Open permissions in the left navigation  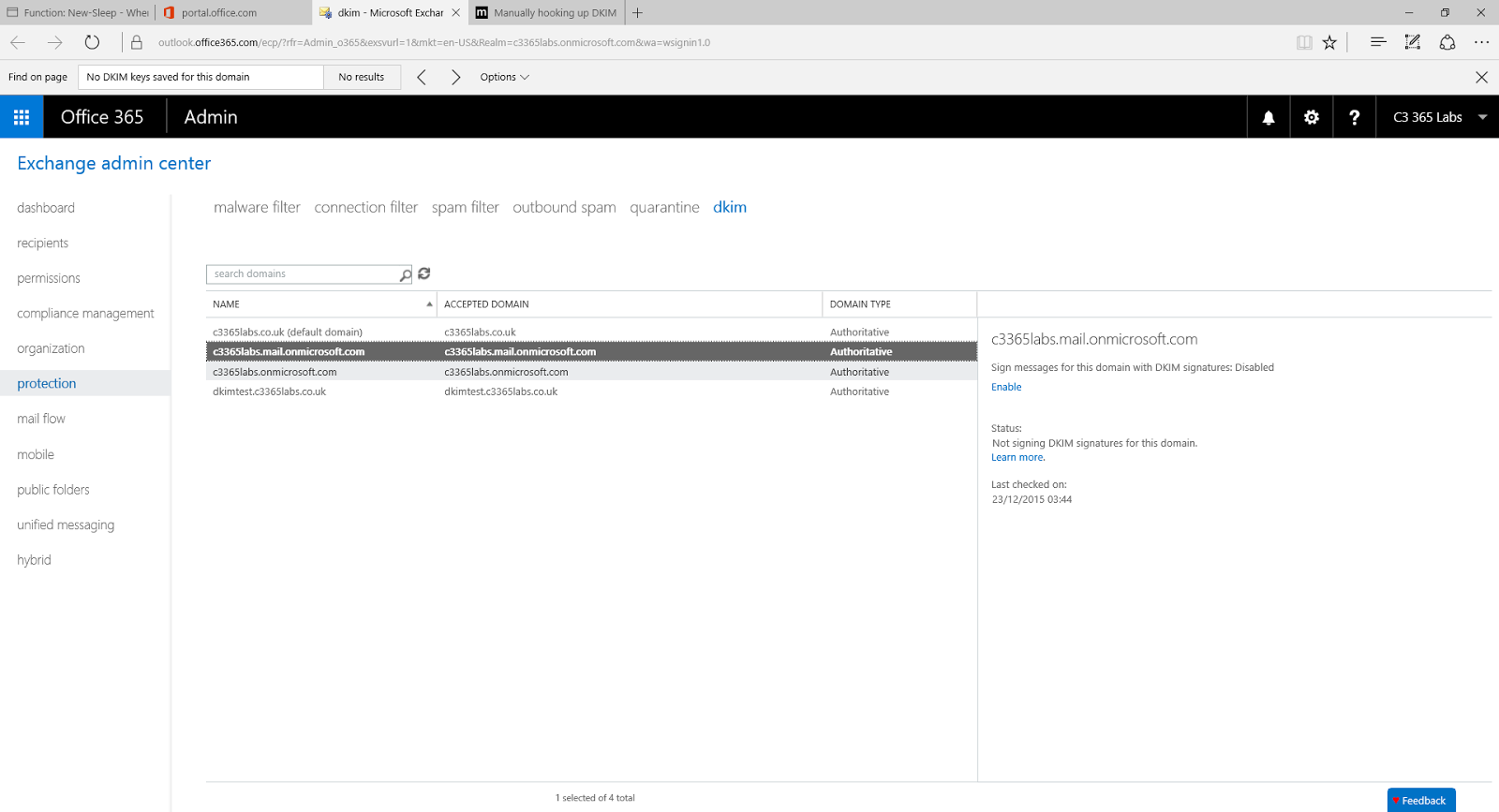[x=49, y=278]
